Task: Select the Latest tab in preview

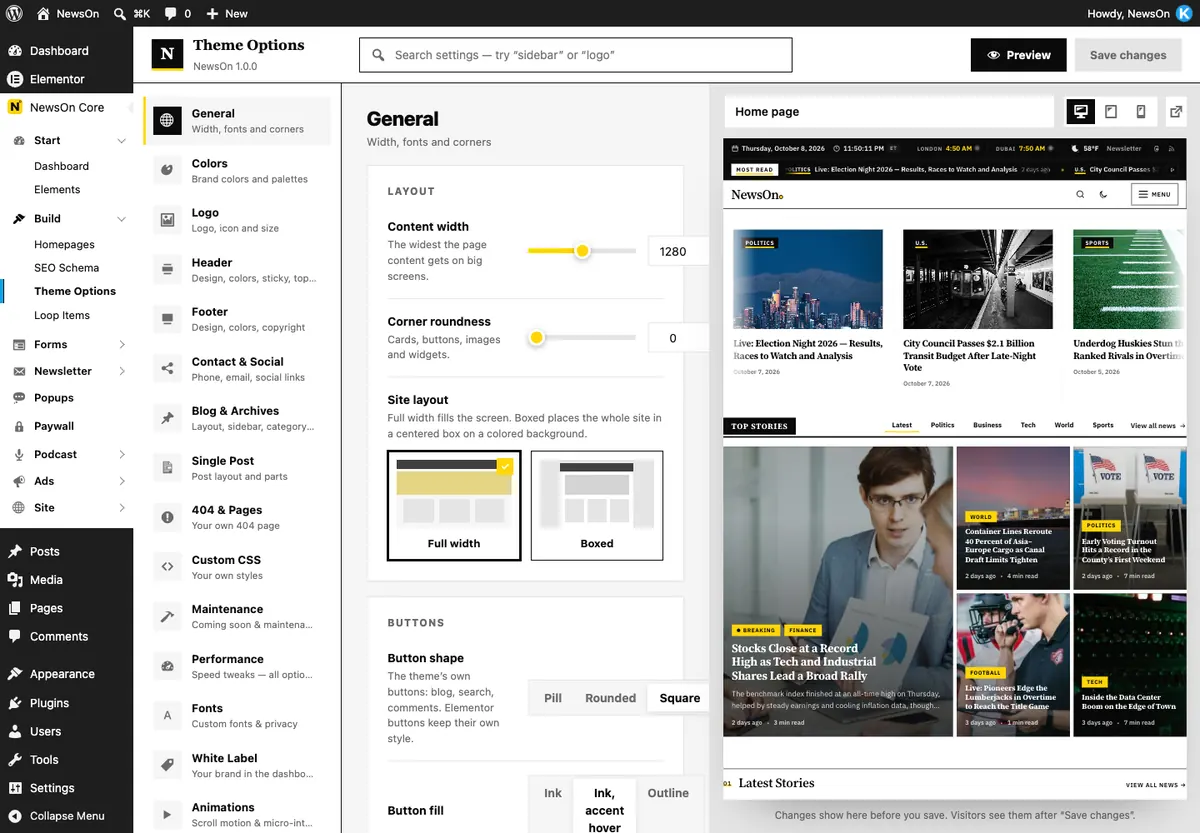Action: point(902,425)
